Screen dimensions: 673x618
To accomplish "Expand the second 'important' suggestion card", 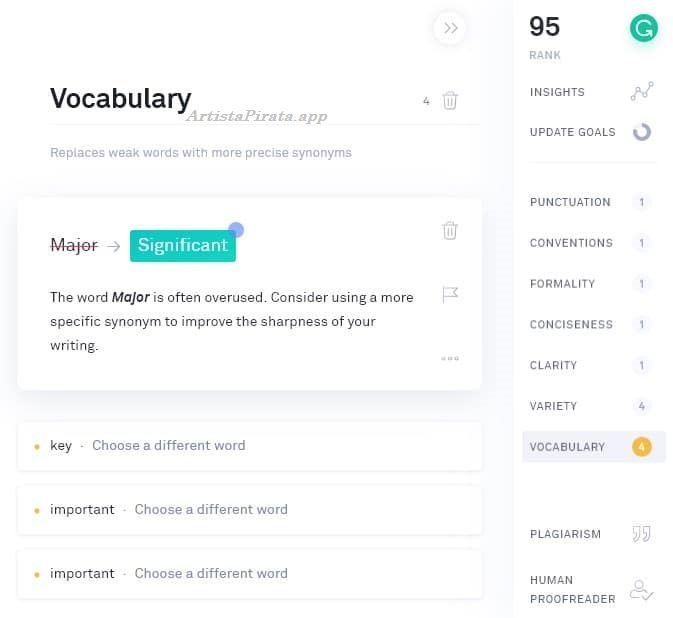I will [249, 573].
